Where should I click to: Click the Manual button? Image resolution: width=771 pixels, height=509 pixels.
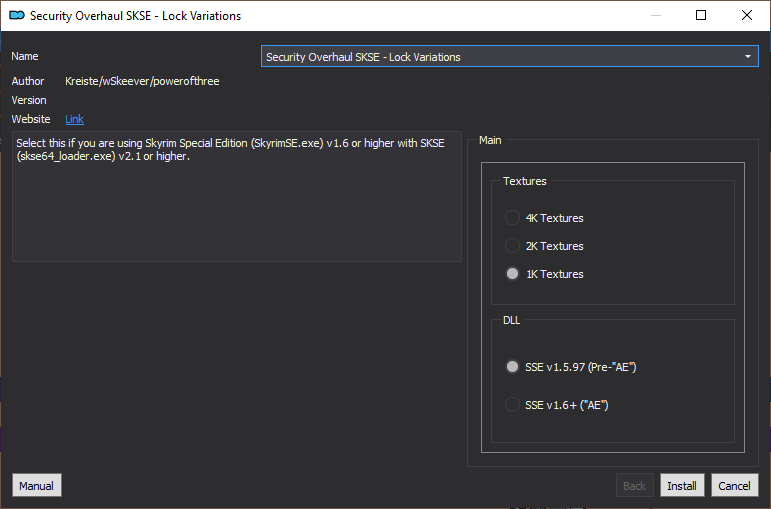click(x=37, y=485)
